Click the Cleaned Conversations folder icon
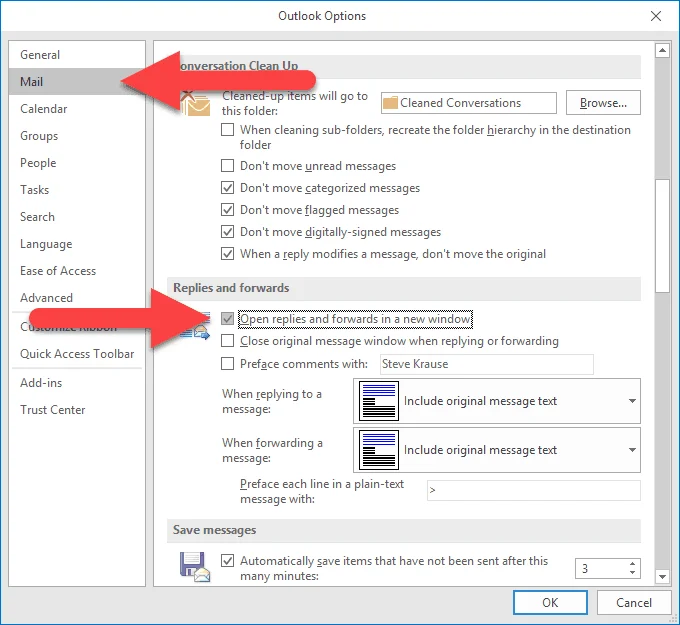680x625 pixels. coord(390,103)
